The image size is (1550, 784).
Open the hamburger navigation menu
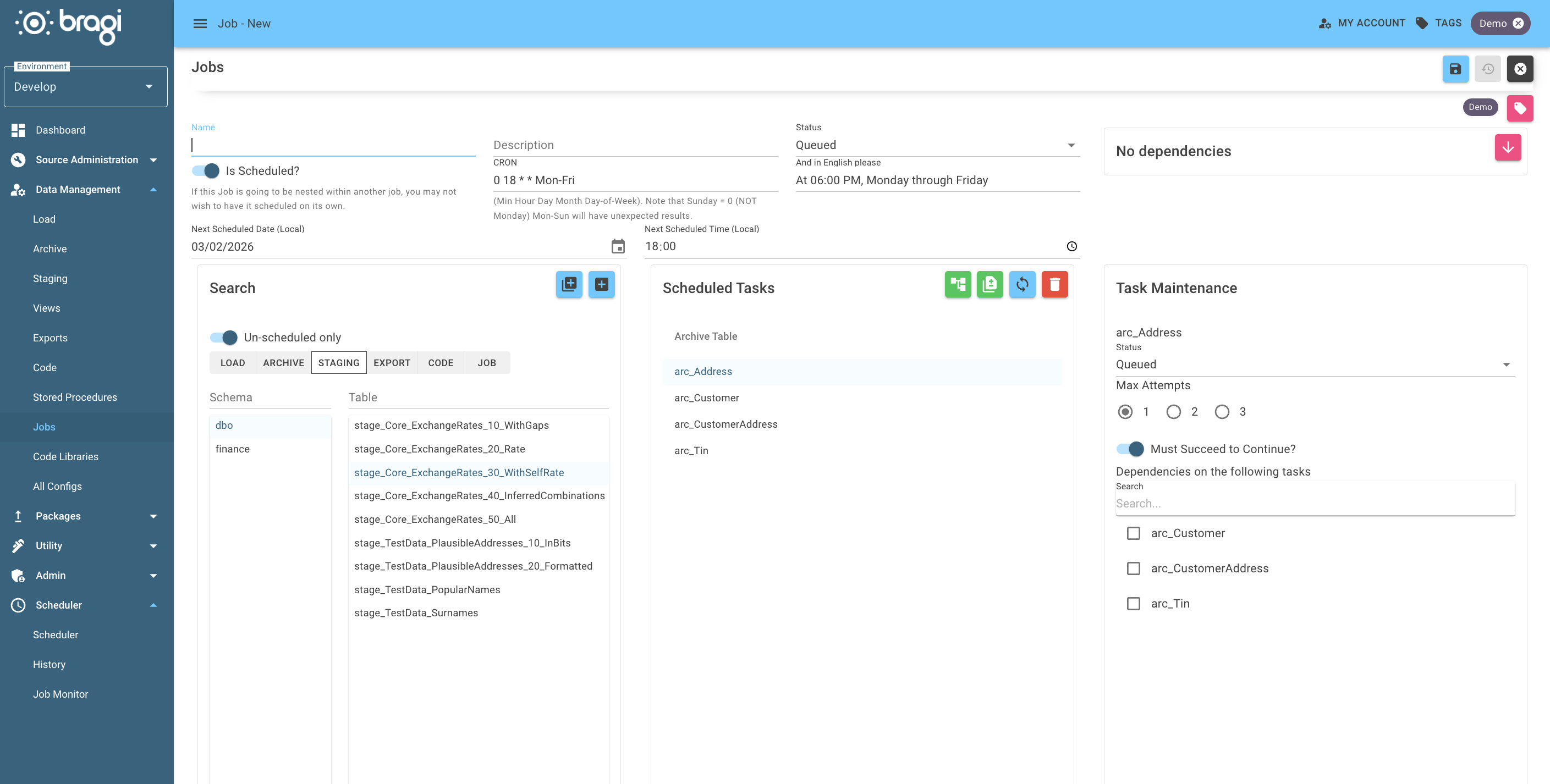pos(200,24)
